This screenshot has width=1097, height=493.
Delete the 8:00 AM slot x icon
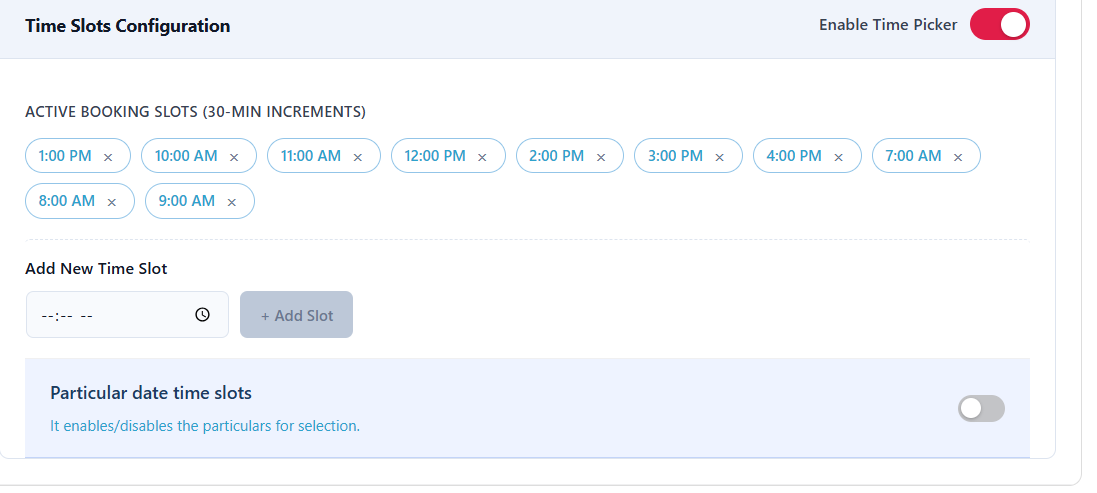coord(111,202)
